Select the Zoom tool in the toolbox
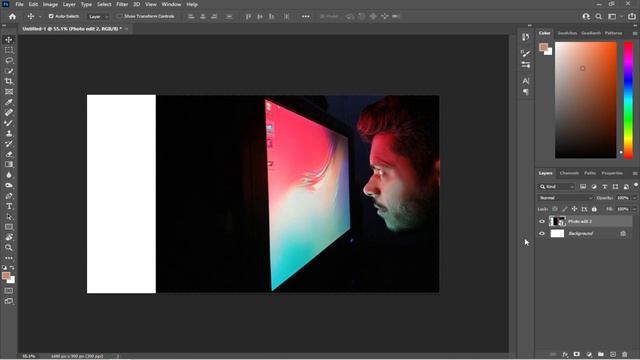 point(9,248)
